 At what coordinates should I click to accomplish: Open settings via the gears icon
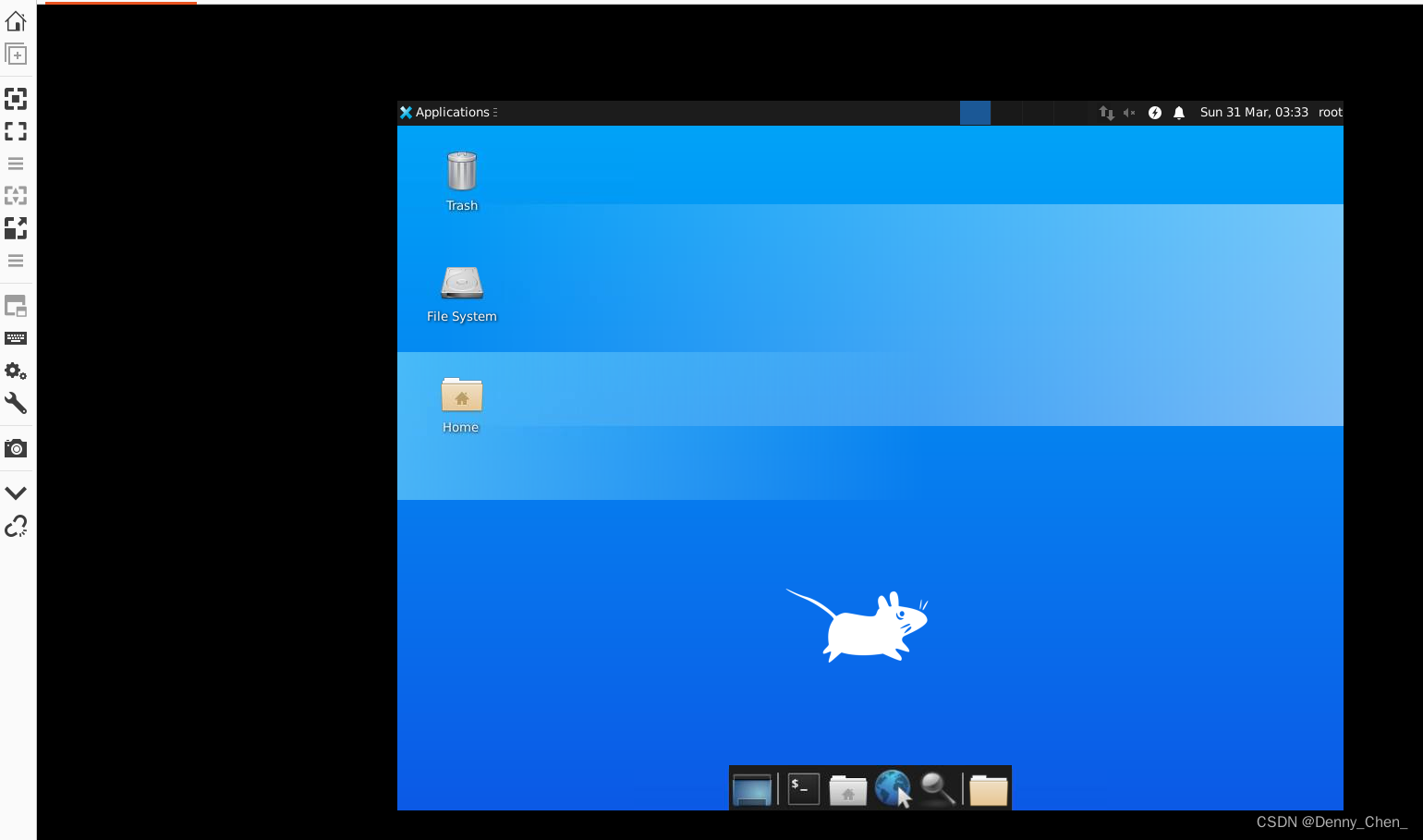(16, 371)
